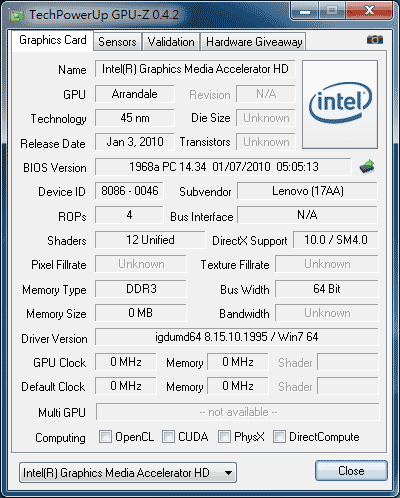Click the Texture Fillrate field Unknown
This screenshot has height=498, width=400.
click(x=327, y=264)
